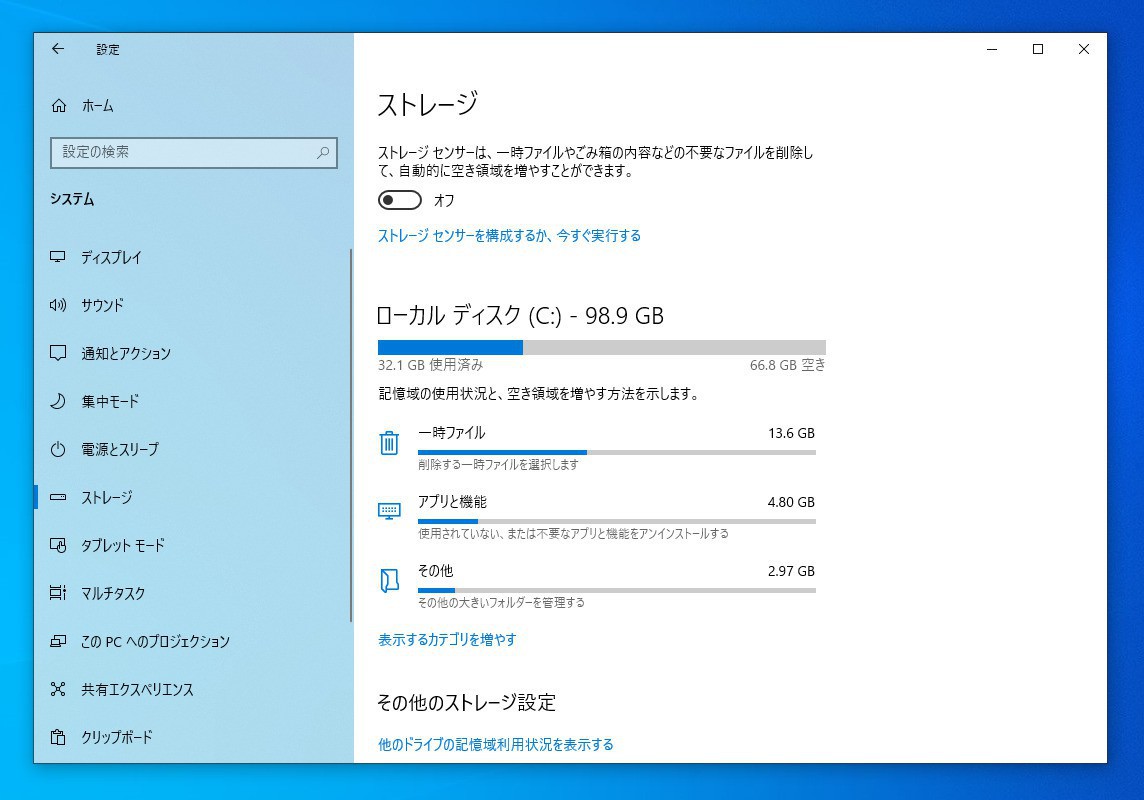Click the その他 usage progress bar
This screenshot has height=800, width=1144.
pos(617,591)
